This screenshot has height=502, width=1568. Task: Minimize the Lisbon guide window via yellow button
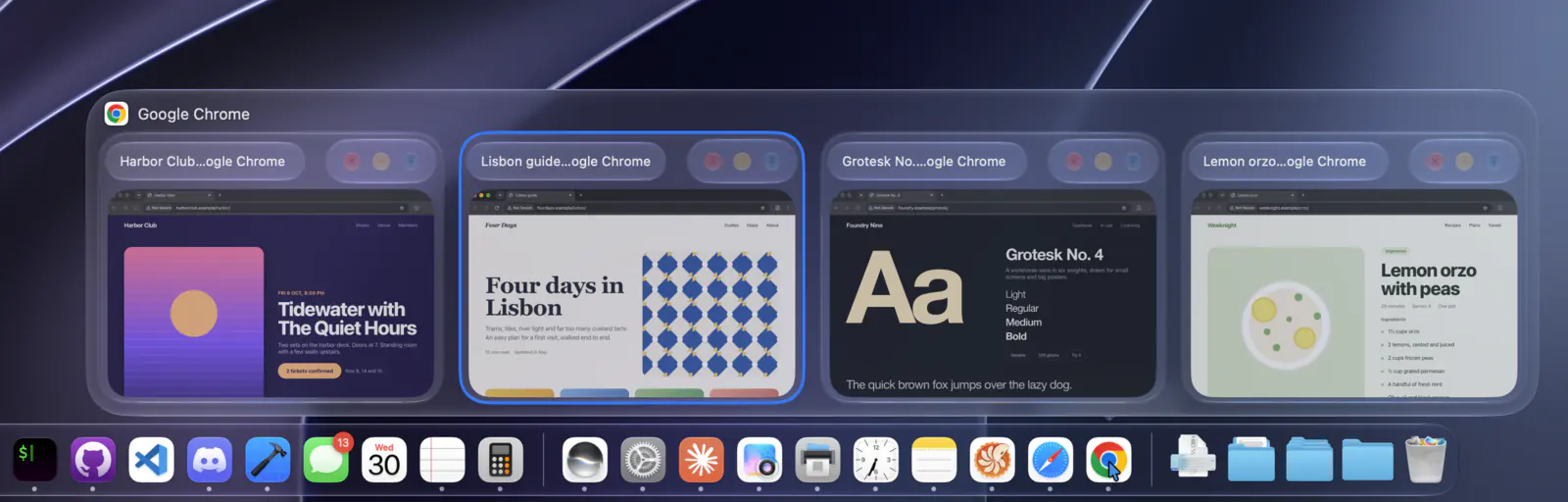tap(742, 161)
